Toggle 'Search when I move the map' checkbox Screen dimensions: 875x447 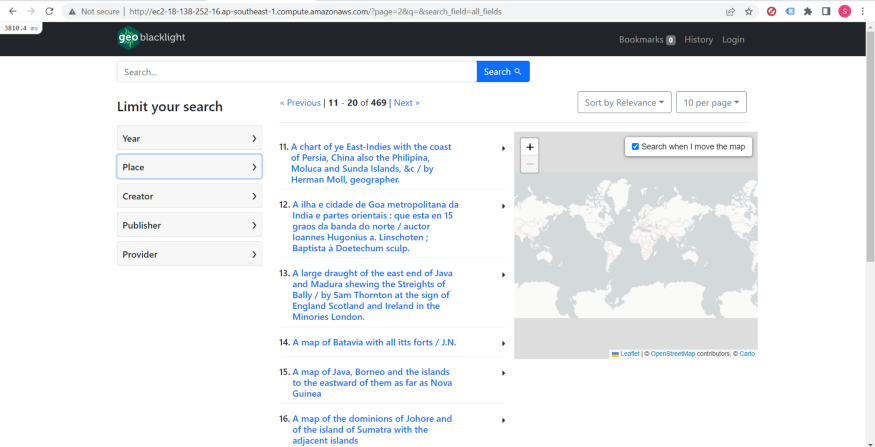point(635,147)
